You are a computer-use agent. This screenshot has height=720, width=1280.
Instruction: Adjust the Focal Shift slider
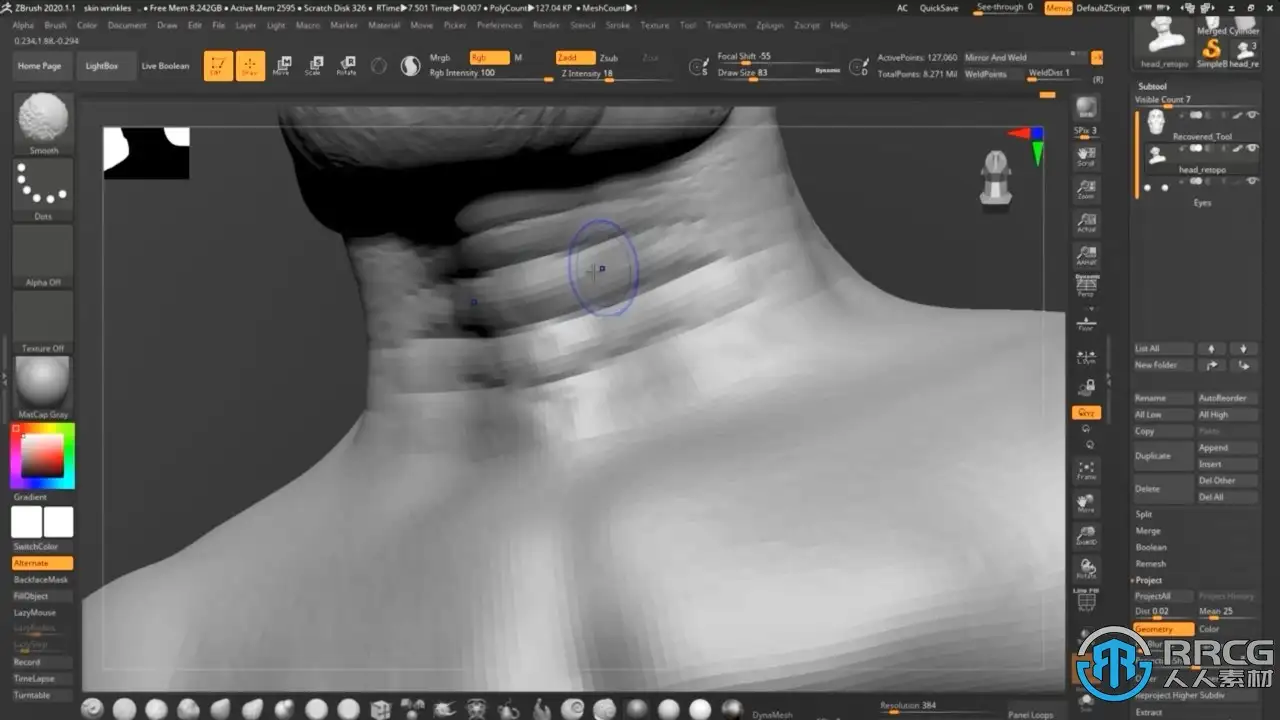(777, 57)
